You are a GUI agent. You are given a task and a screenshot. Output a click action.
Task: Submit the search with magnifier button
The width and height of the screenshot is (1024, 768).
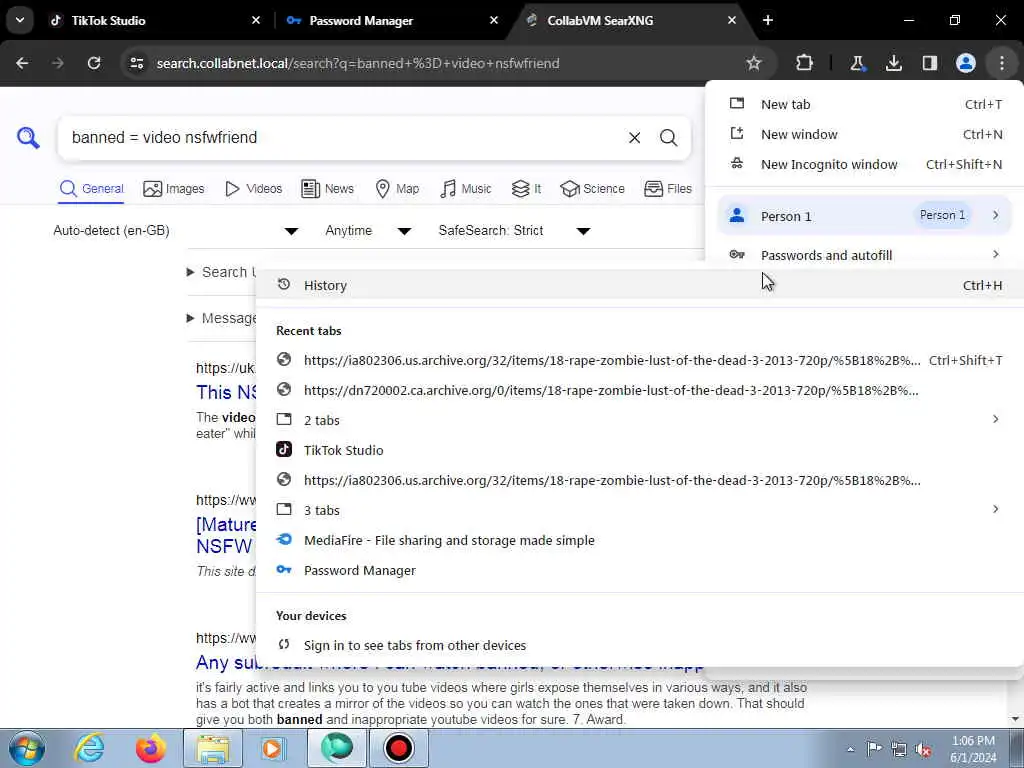click(x=668, y=138)
